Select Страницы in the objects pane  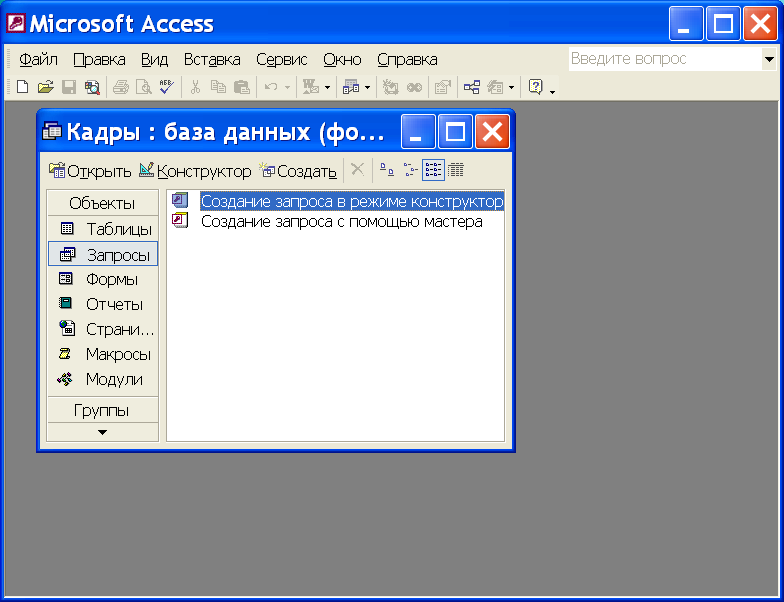(x=103, y=329)
